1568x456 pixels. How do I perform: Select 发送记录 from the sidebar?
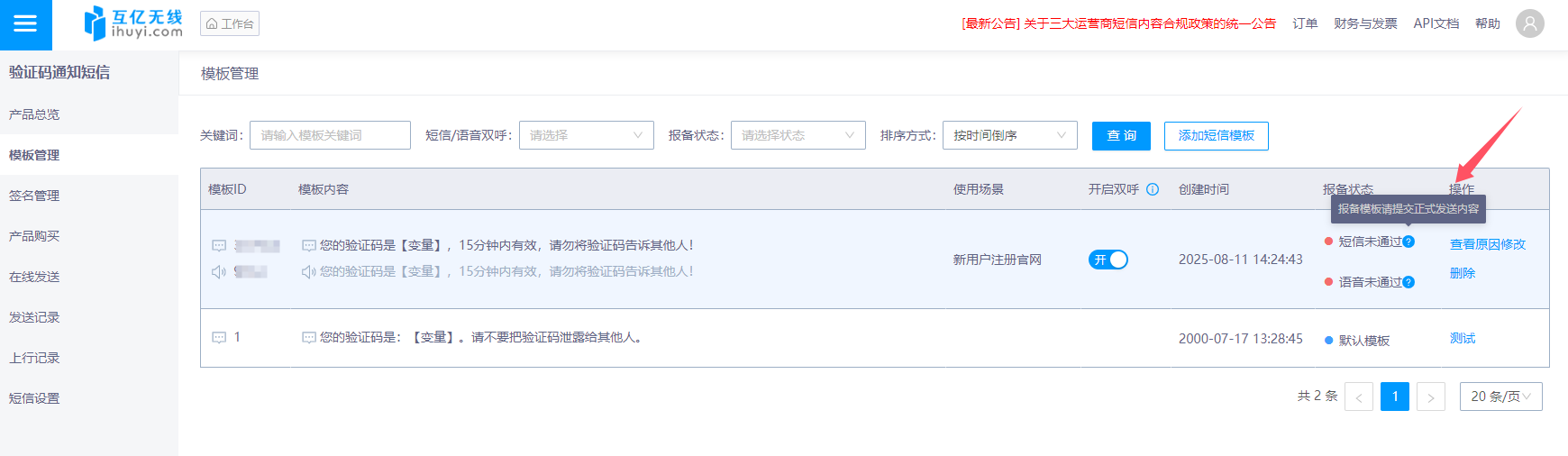[34, 317]
